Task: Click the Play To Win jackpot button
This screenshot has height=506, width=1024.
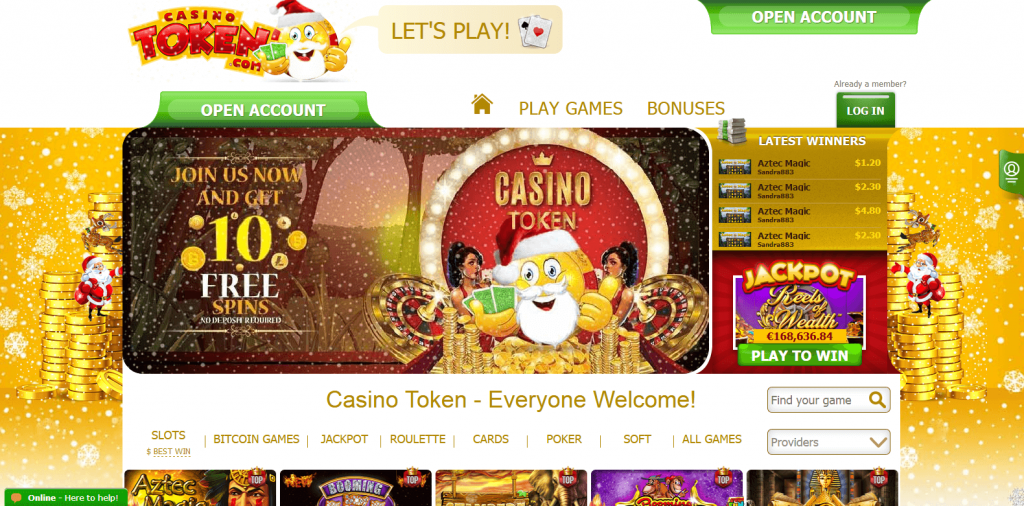Action: [799, 356]
